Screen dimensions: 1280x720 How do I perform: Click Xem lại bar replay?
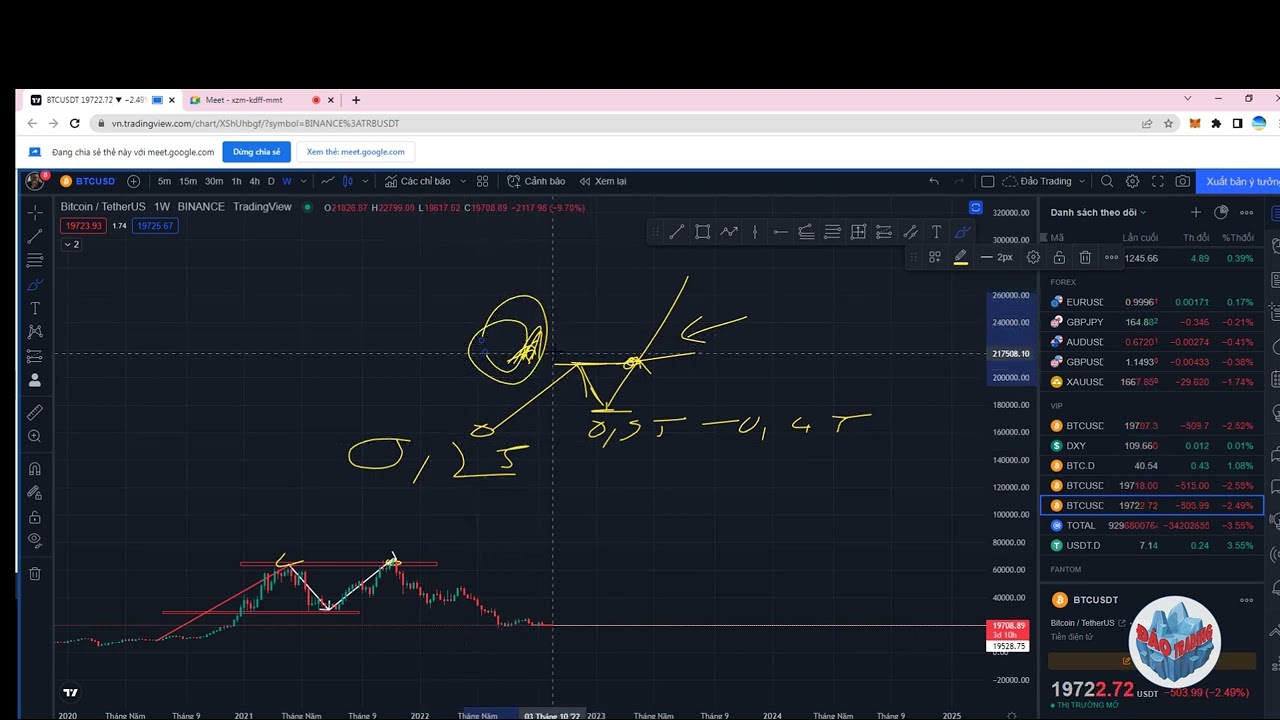pyautogui.click(x=601, y=181)
